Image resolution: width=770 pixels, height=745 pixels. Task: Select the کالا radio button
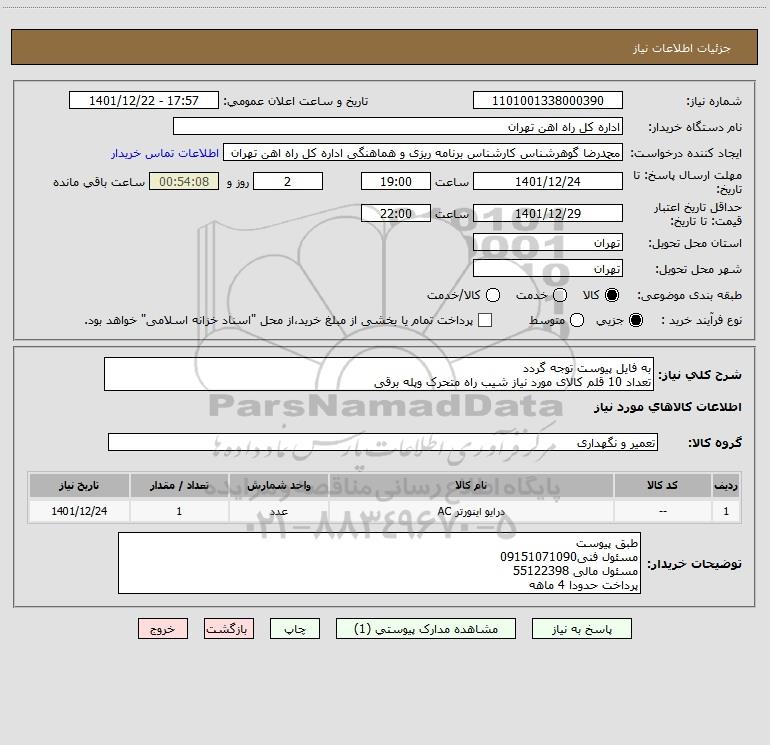(x=612, y=295)
